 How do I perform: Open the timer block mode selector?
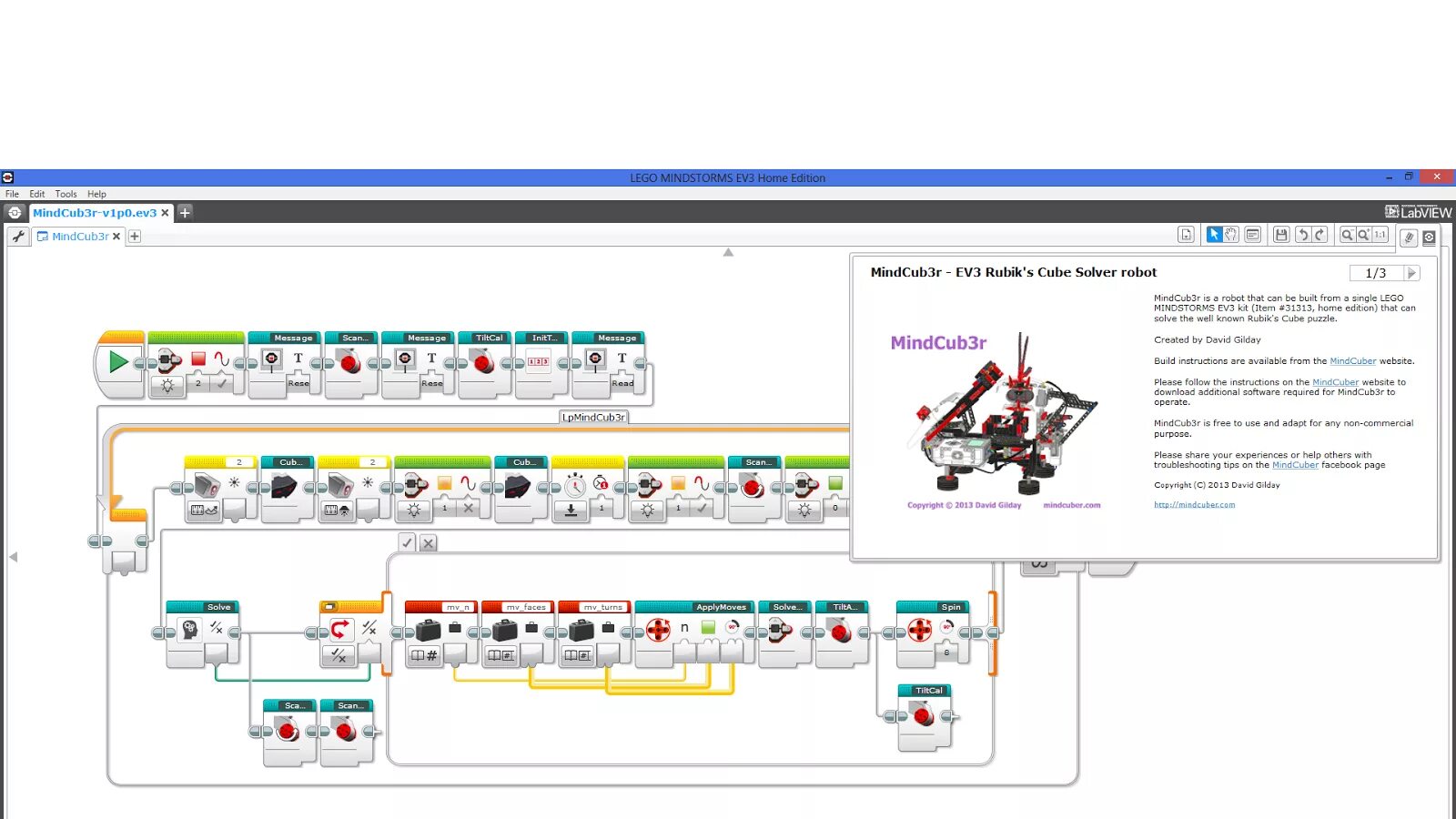(571, 511)
